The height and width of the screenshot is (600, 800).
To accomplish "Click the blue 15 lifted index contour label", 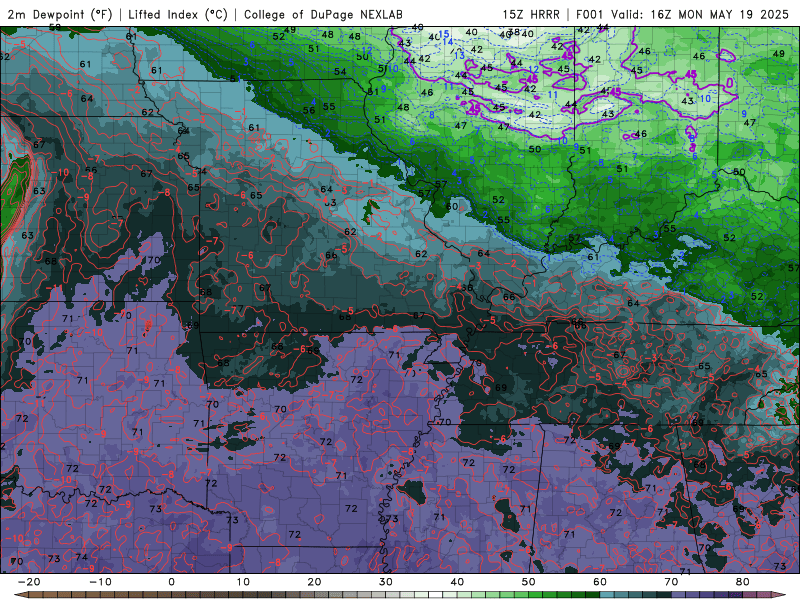I will [444, 34].
